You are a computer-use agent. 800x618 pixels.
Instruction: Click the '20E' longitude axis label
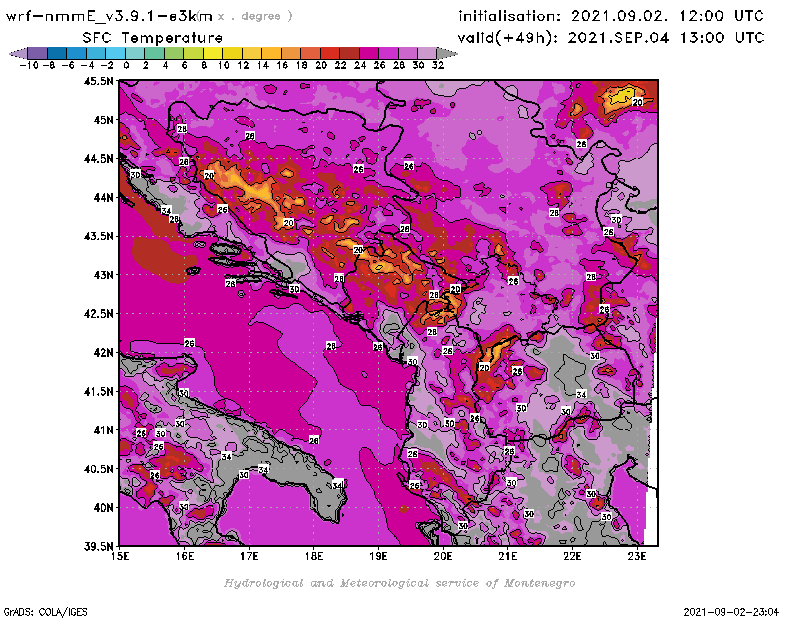point(443,556)
